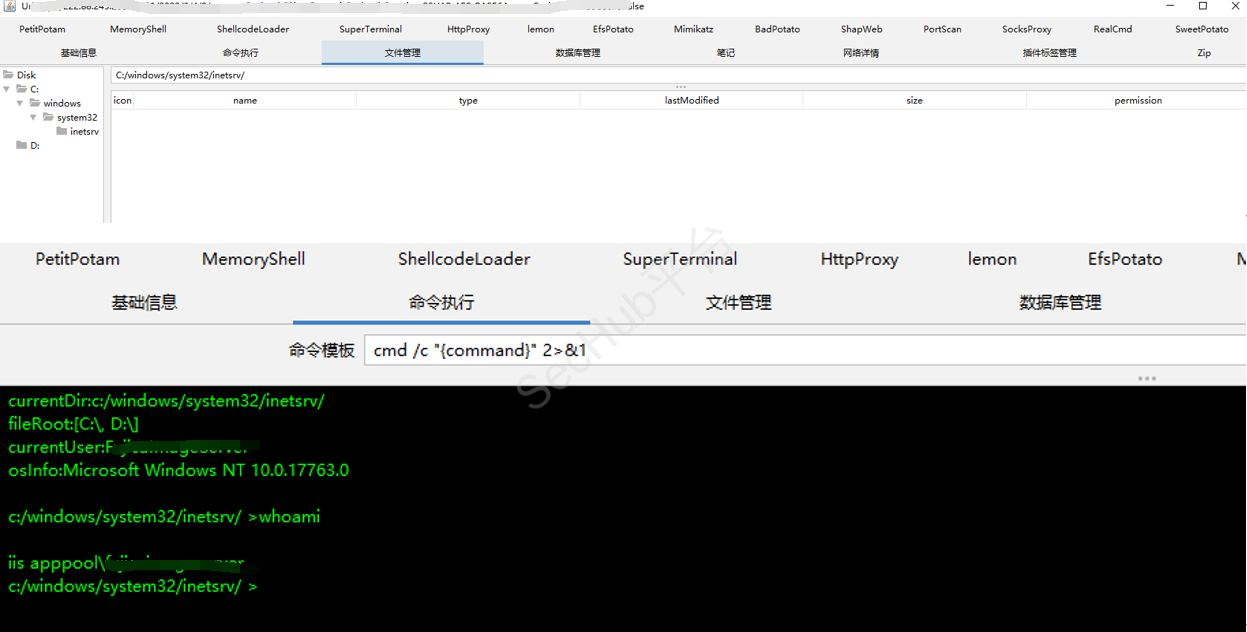The image size is (1247, 632).
Task: Switch to the PortScan tab
Action: point(942,29)
